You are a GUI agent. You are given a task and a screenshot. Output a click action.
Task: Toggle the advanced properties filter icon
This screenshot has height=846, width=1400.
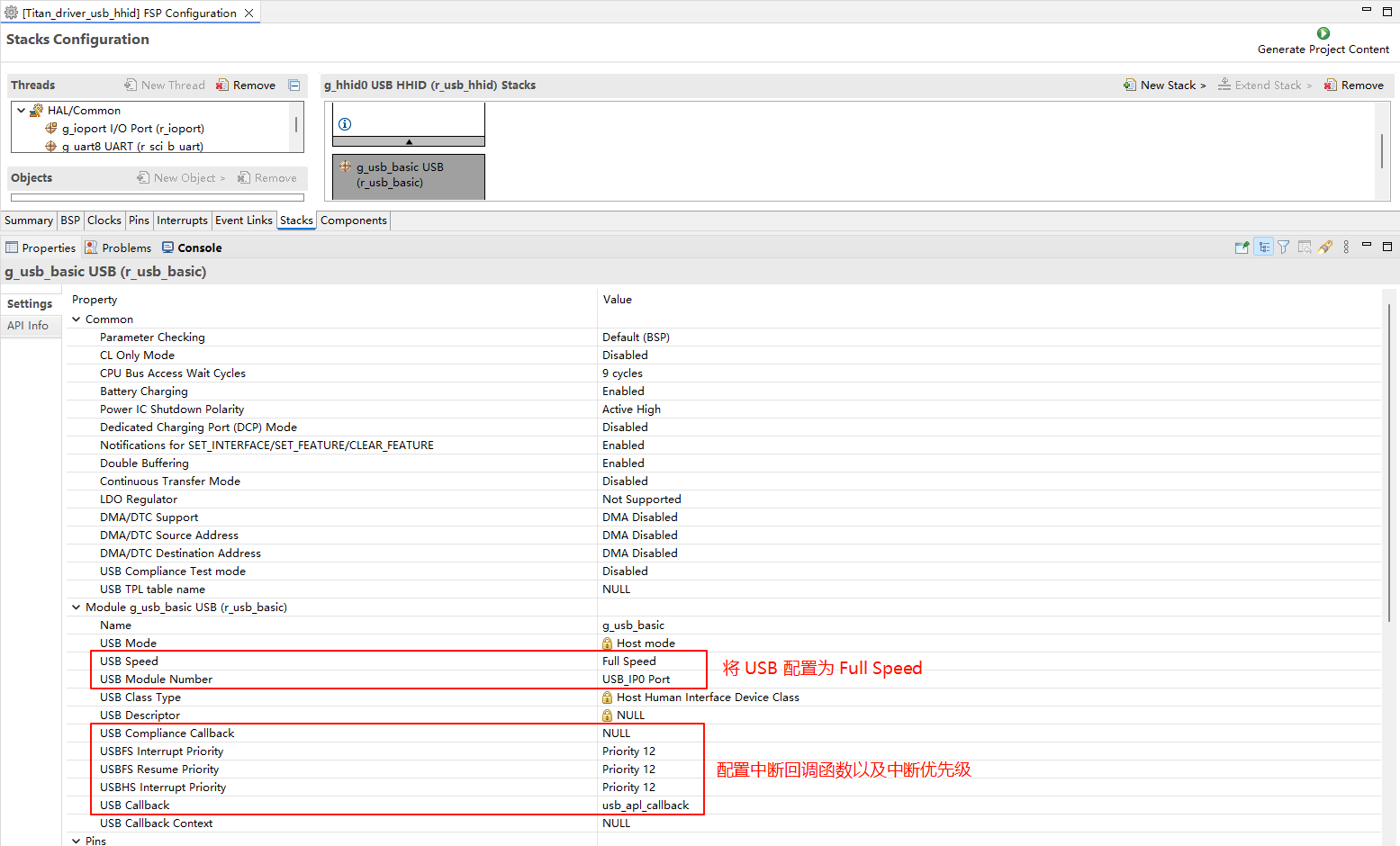(1284, 247)
